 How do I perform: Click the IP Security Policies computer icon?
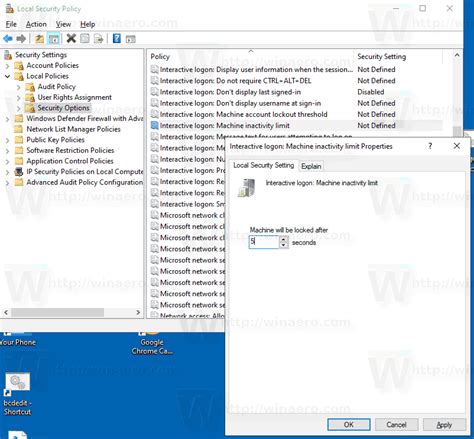click(19, 172)
